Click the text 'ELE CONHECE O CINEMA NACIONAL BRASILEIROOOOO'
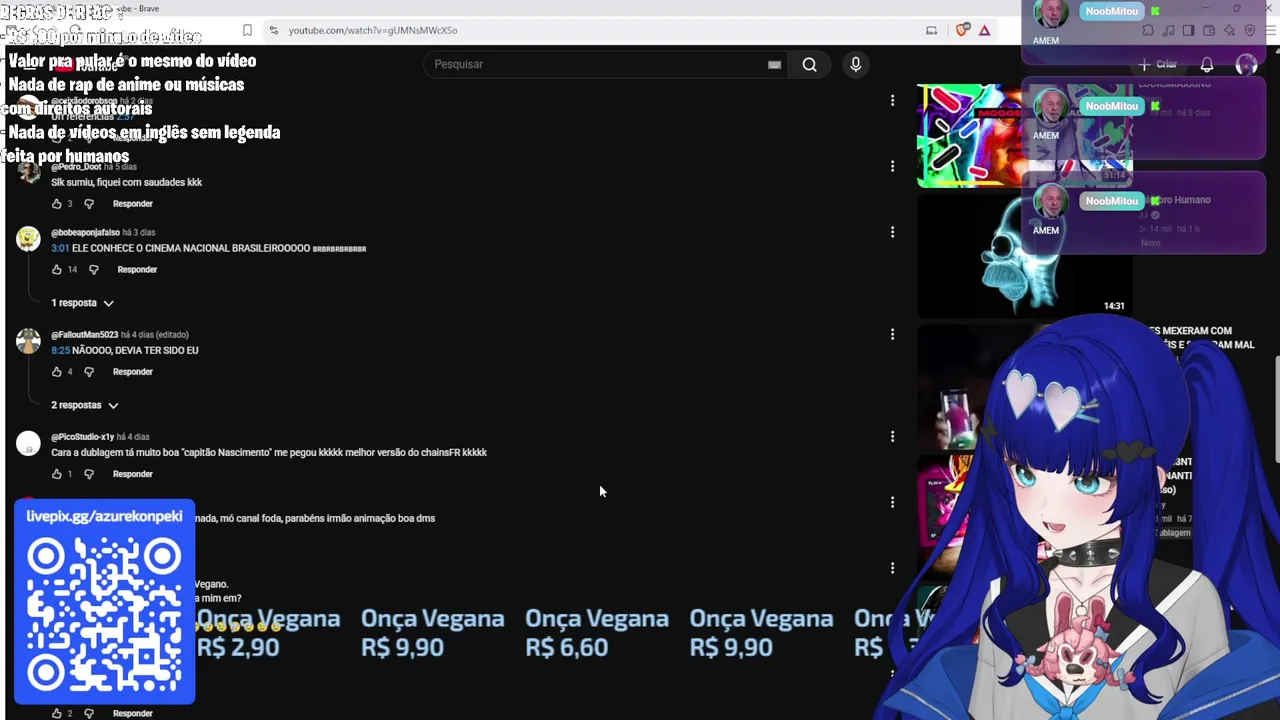 coord(191,248)
